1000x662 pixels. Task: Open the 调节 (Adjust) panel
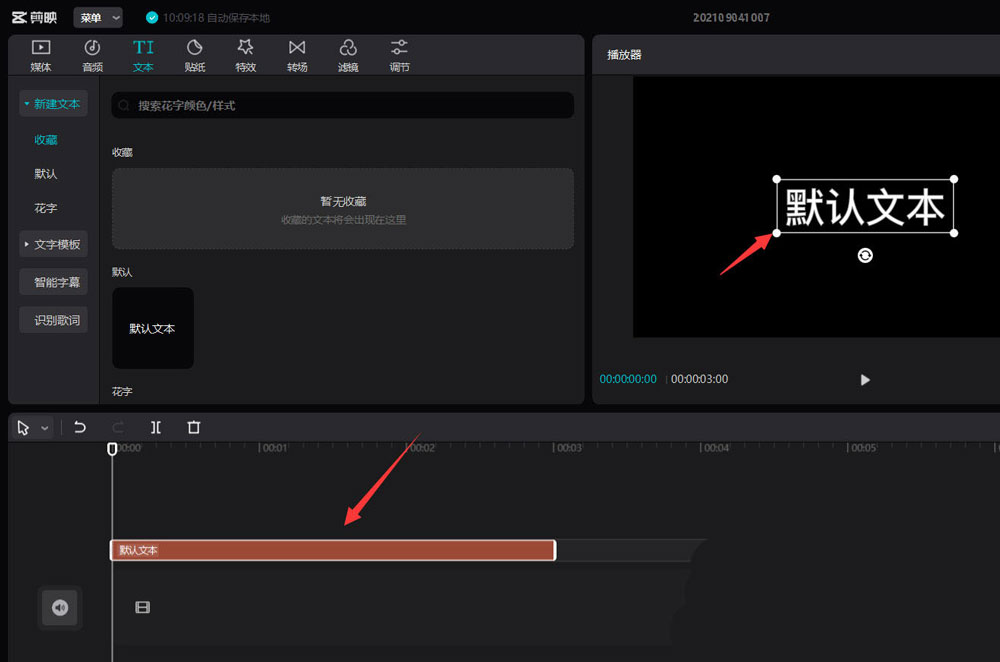(x=399, y=54)
